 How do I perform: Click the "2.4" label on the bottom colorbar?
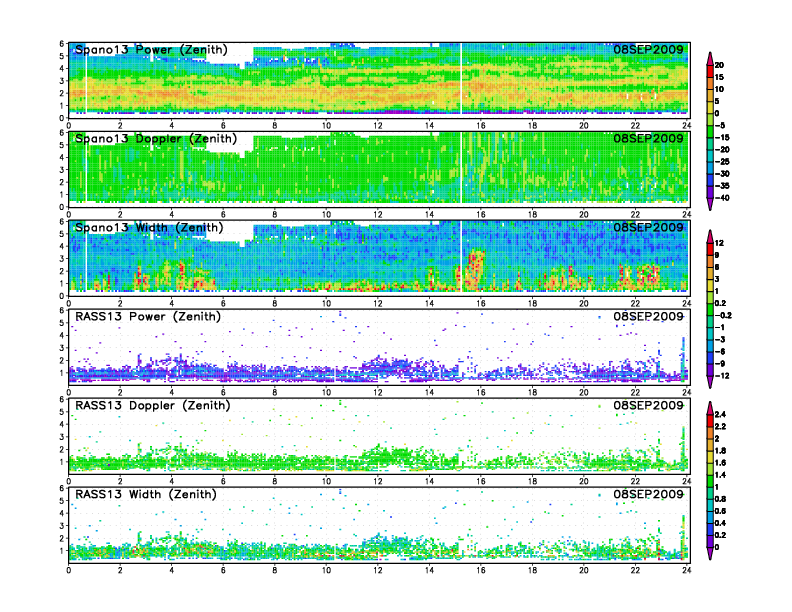coord(720,414)
